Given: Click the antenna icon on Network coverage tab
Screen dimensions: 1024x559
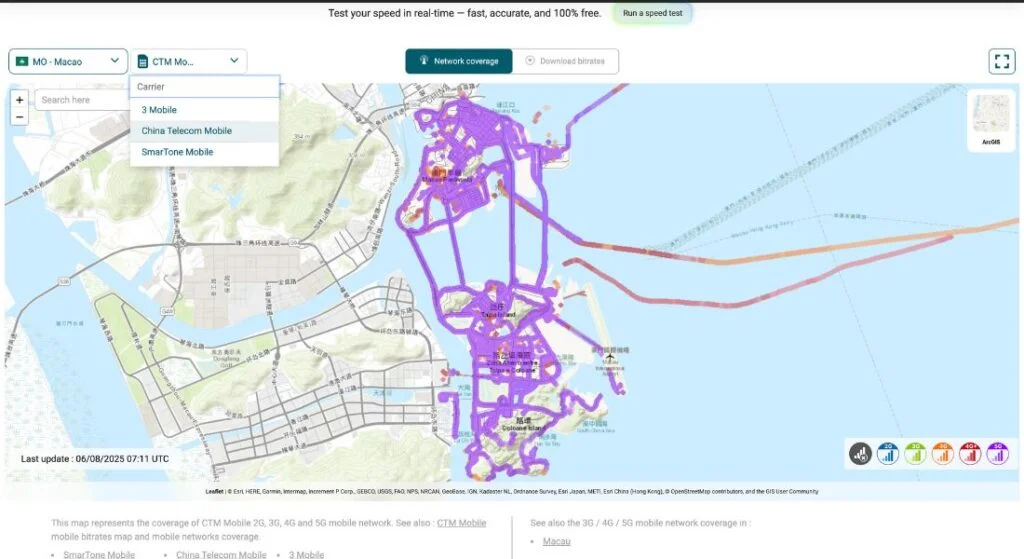Looking at the screenshot, I should pyautogui.click(x=424, y=60).
